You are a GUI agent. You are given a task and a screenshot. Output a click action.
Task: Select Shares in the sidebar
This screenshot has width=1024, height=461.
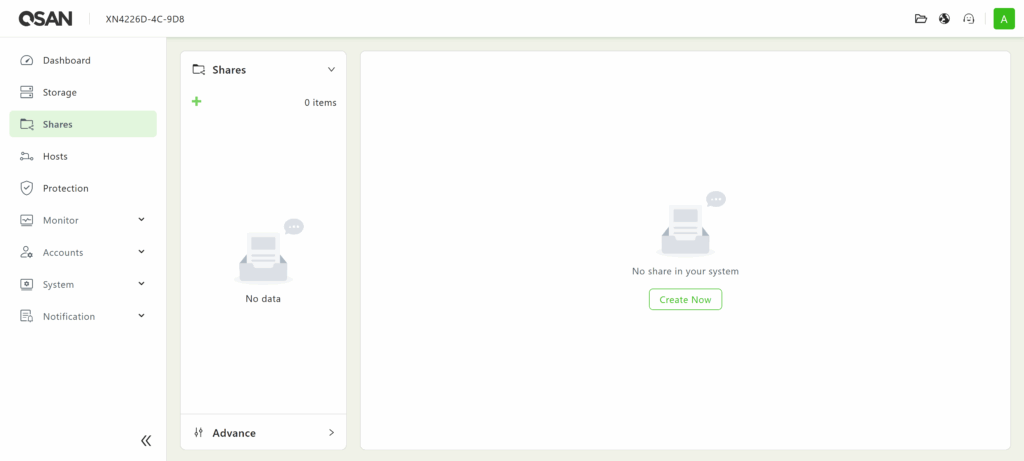[57, 124]
